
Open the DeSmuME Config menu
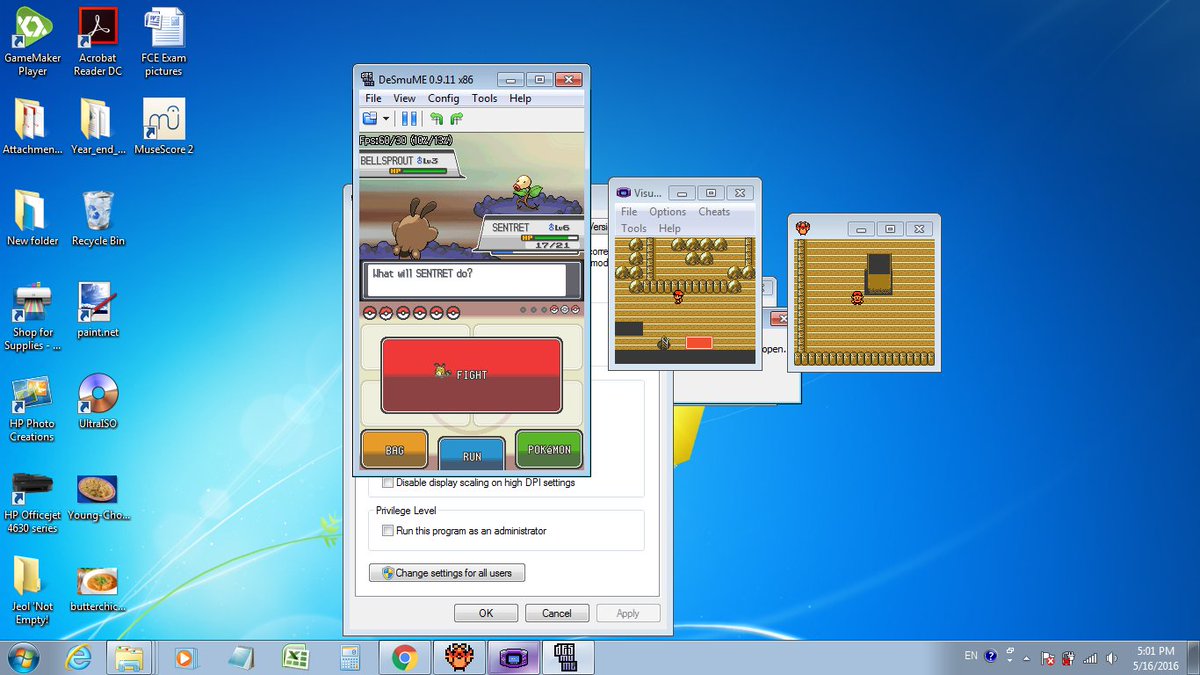(443, 98)
